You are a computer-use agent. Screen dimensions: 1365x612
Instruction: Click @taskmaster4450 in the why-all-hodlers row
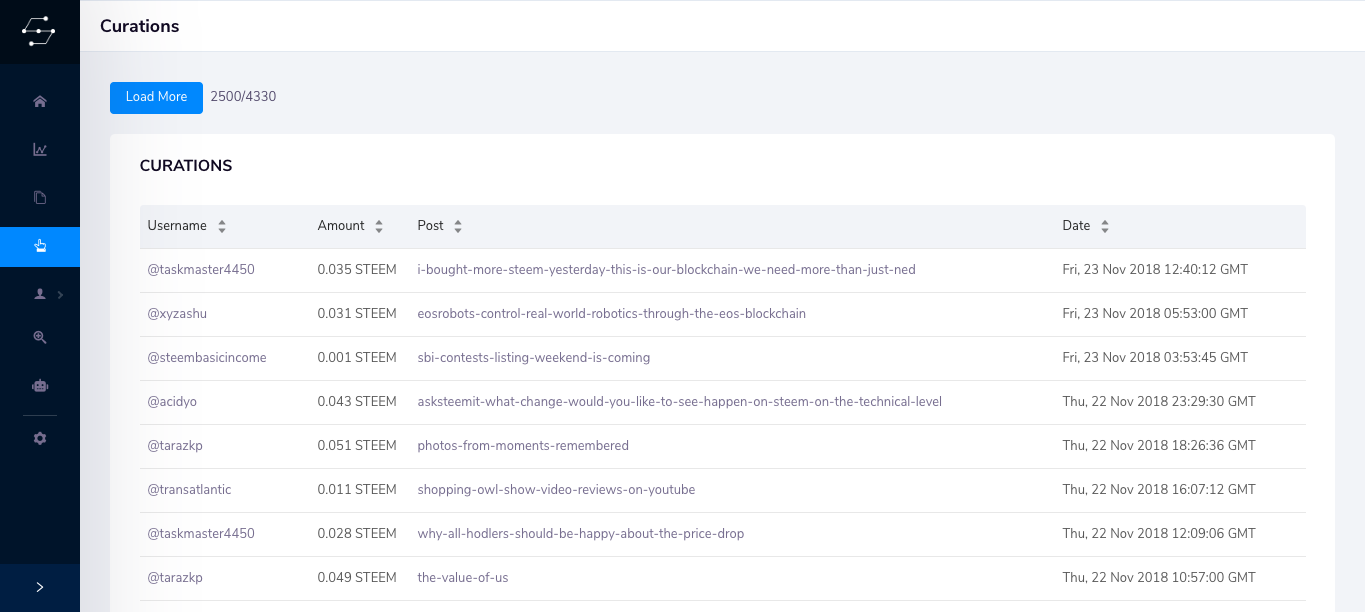point(201,534)
